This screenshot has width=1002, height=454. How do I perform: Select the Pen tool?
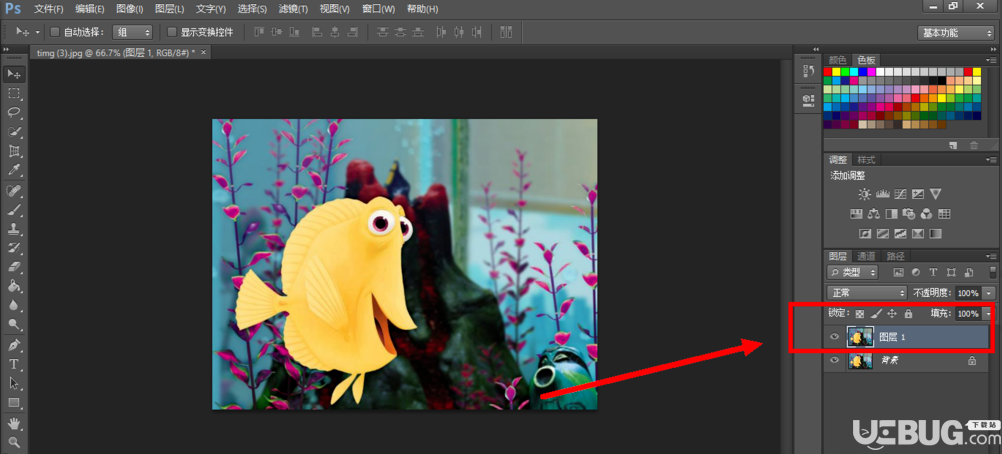click(x=13, y=345)
